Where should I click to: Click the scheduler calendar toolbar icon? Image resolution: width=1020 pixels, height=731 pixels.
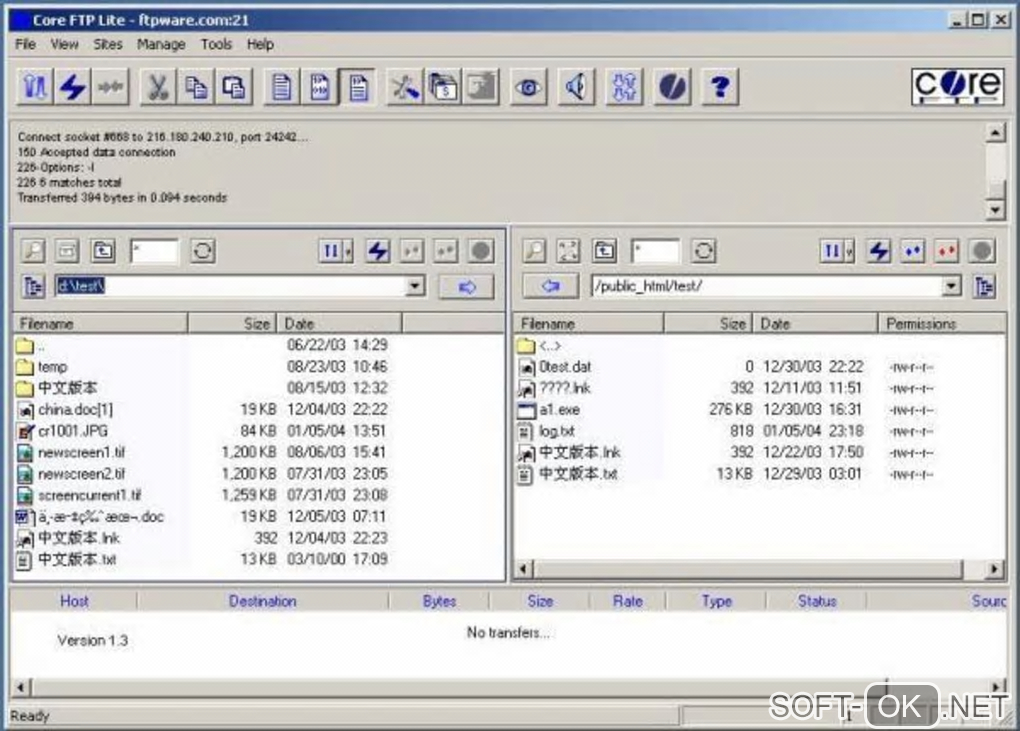coord(443,86)
